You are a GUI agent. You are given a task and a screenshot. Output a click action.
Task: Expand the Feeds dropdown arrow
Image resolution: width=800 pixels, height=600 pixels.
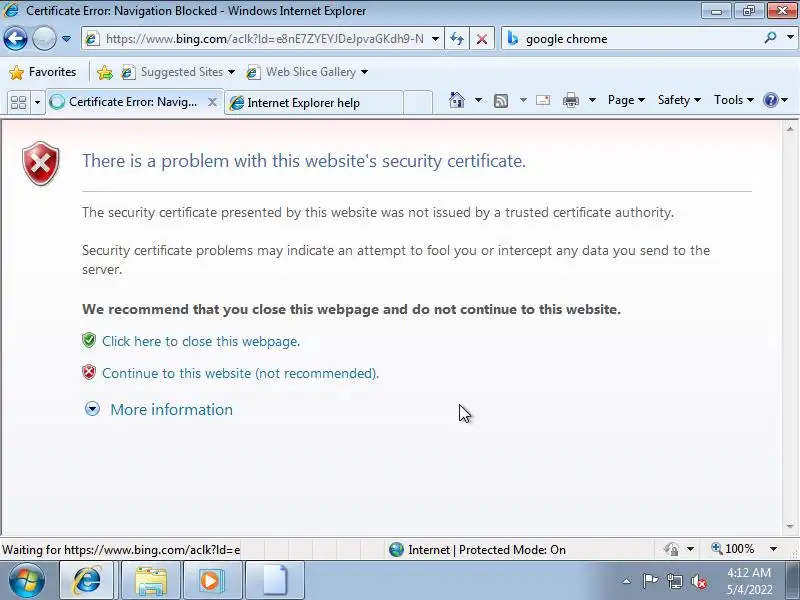coord(523,100)
